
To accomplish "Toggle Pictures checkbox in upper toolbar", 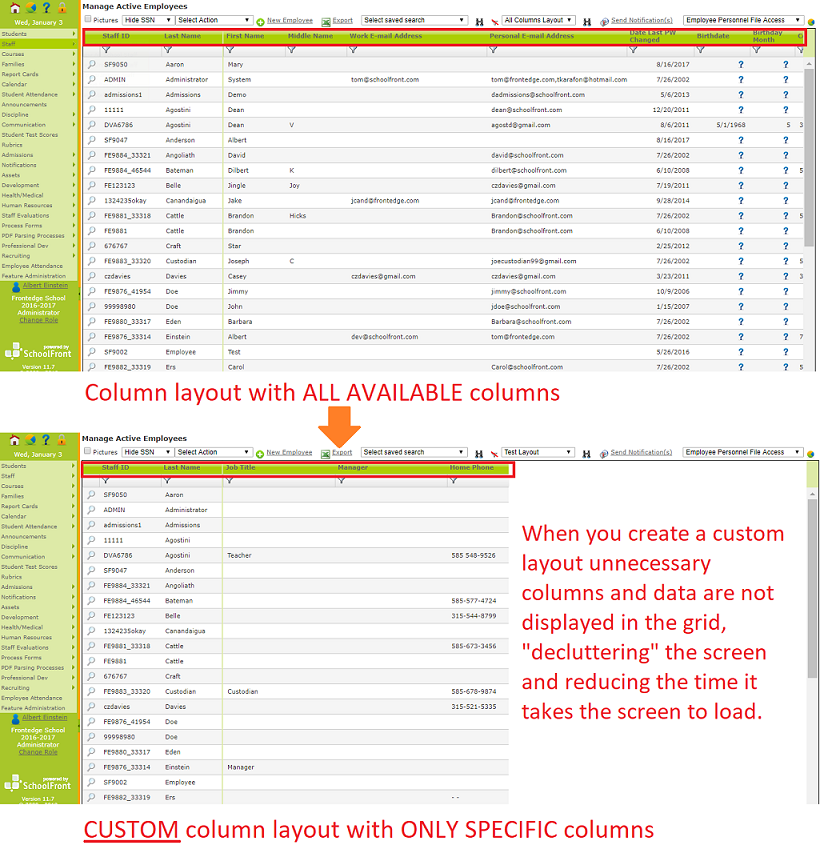I will pyautogui.click(x=88, y=19).
